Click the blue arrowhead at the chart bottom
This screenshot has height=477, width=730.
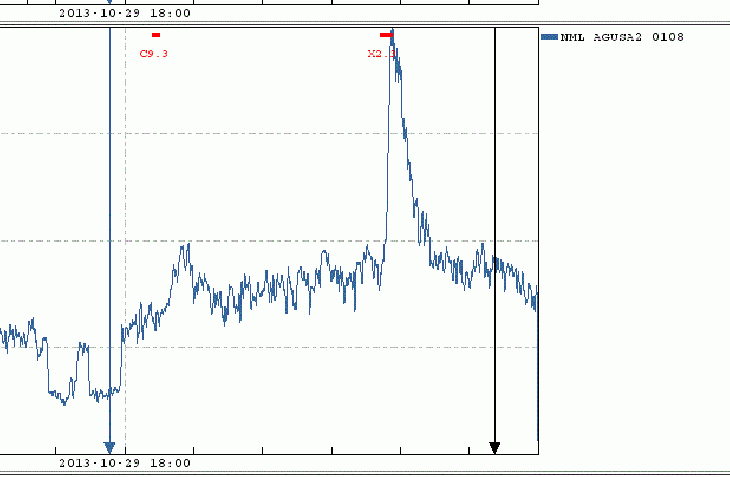[110, 447]
